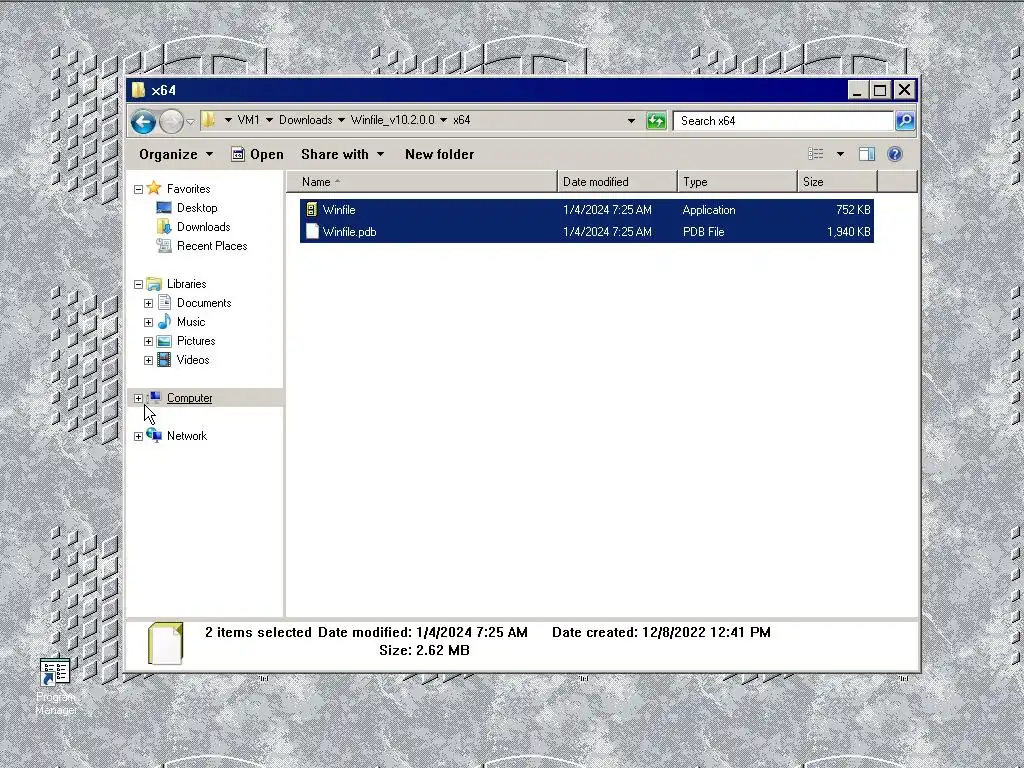Click the Libraries folder icon
The width and height of the screenshot is (1024, 768).
pyautogui.click(x=154, y=283)
